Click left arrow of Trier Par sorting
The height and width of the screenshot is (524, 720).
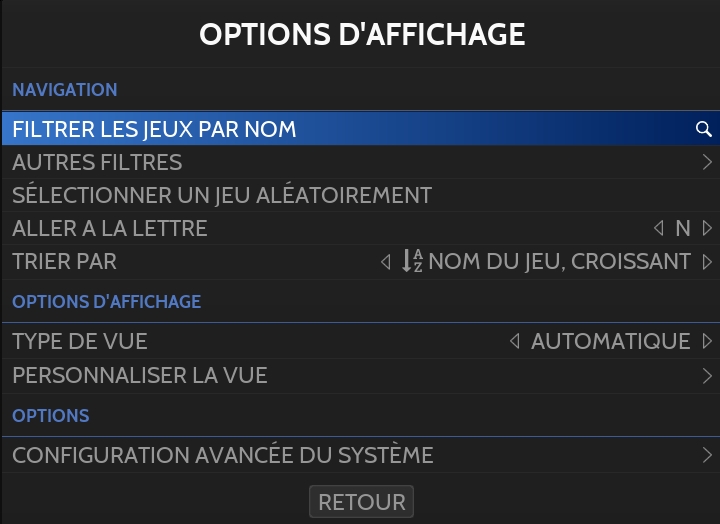click(x=386, y=262)
